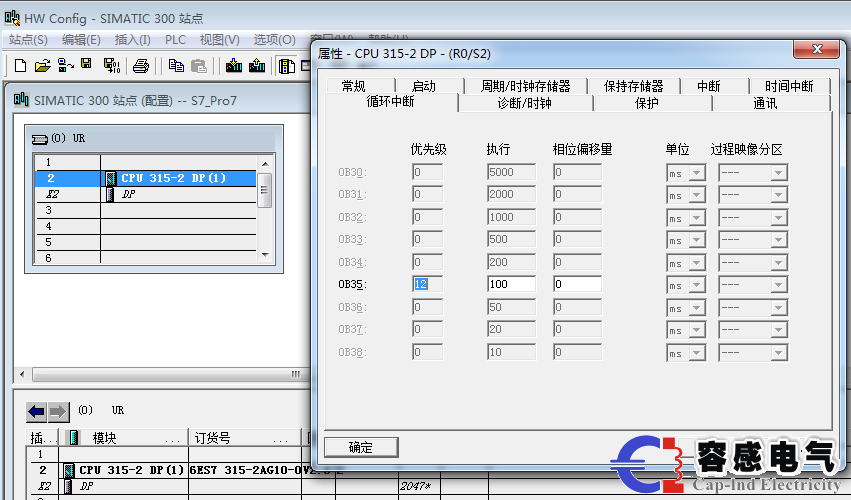The image size is (851, 500).
Task: Click the Download to Module icon
Action: [234, 66]
